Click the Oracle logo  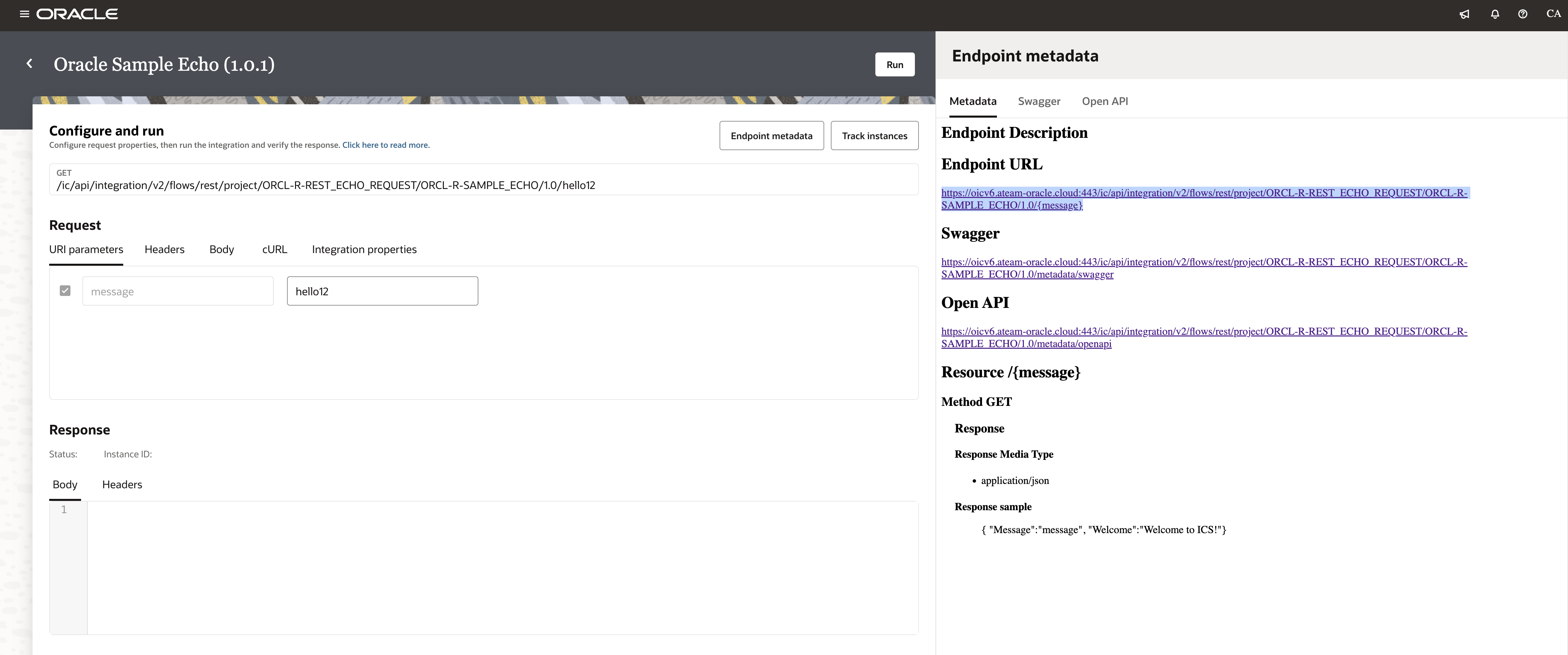pos(77,14)
